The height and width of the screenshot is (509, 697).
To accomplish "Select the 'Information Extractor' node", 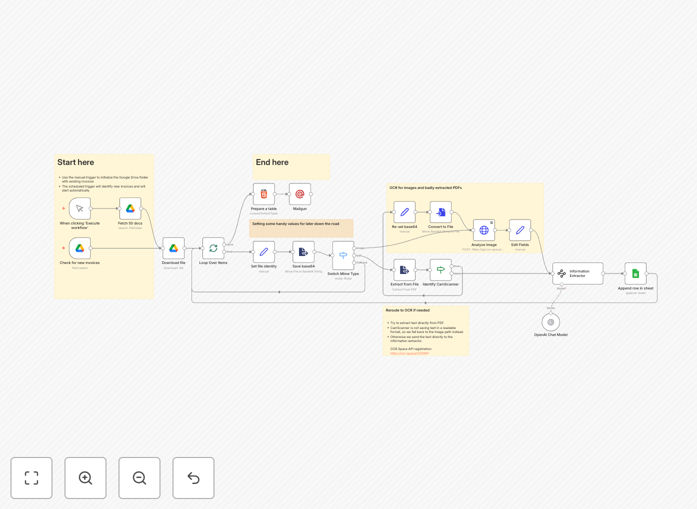I will pos(578,273).
